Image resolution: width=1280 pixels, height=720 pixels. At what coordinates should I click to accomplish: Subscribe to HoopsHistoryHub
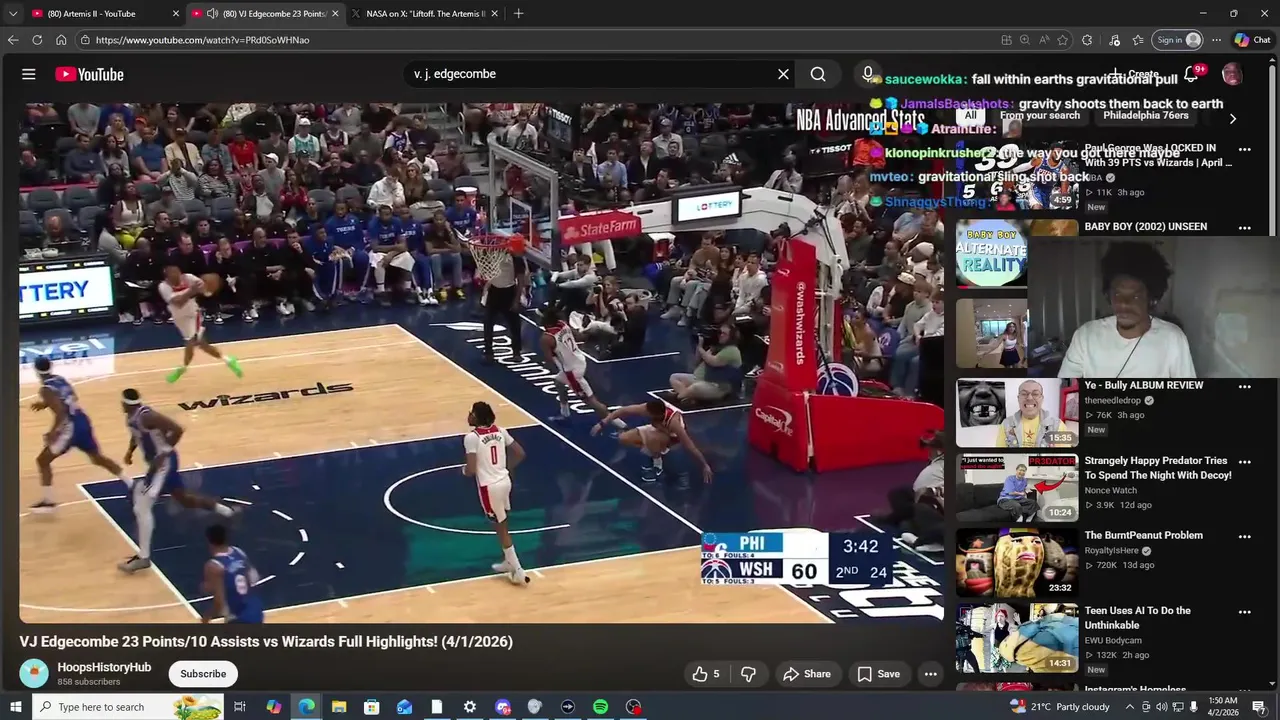tap(203, 674)
